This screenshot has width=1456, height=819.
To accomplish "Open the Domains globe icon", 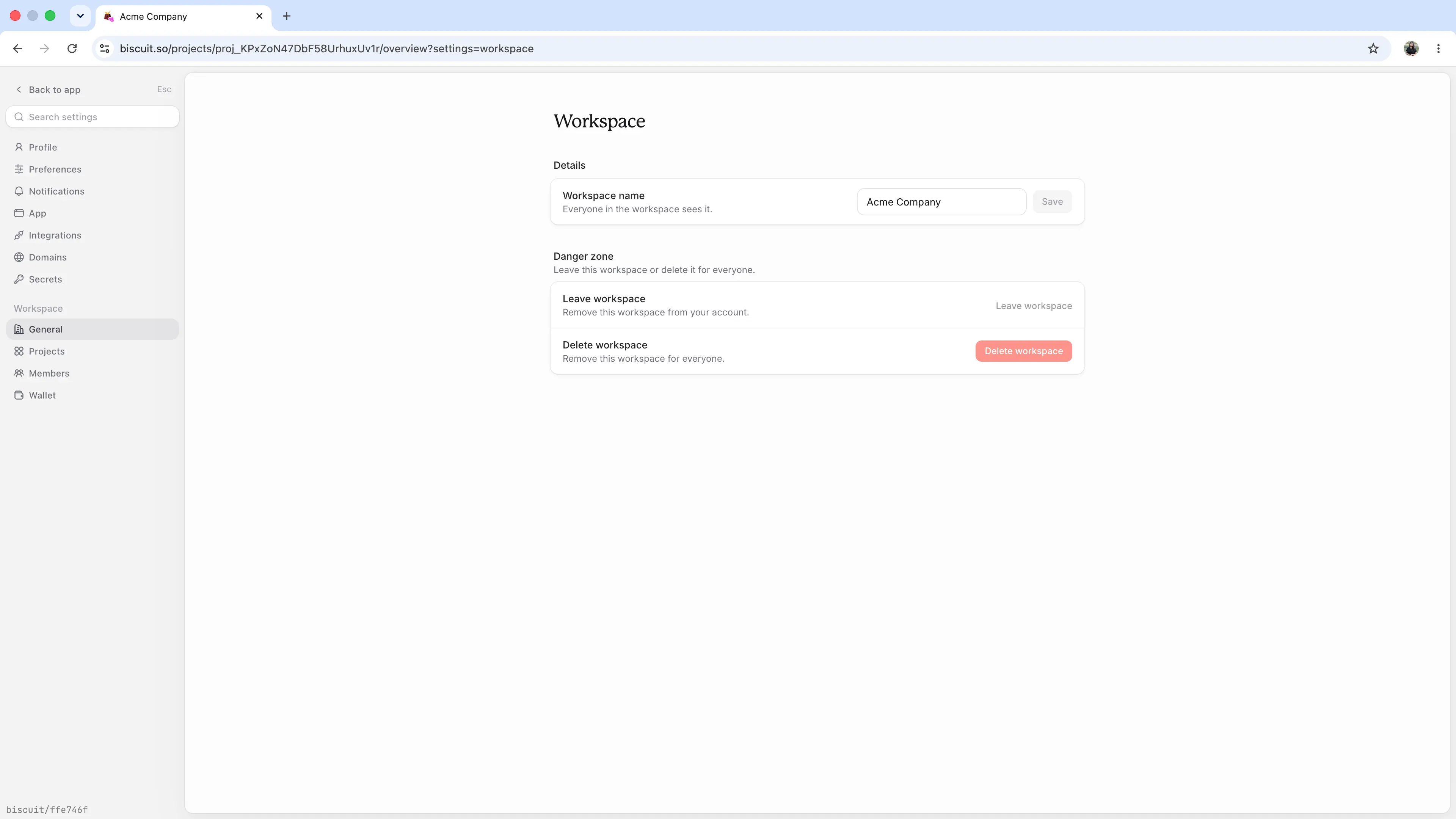I will tap(19, 257).
